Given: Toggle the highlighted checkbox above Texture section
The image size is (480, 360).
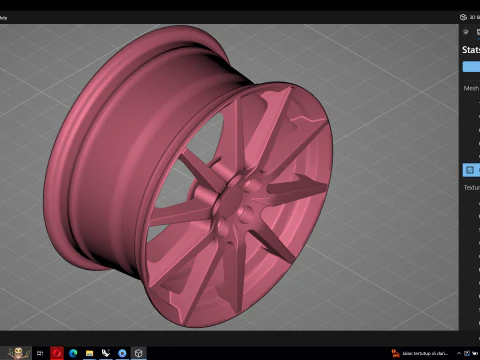Looking at the screenshot, I should 470,170.
